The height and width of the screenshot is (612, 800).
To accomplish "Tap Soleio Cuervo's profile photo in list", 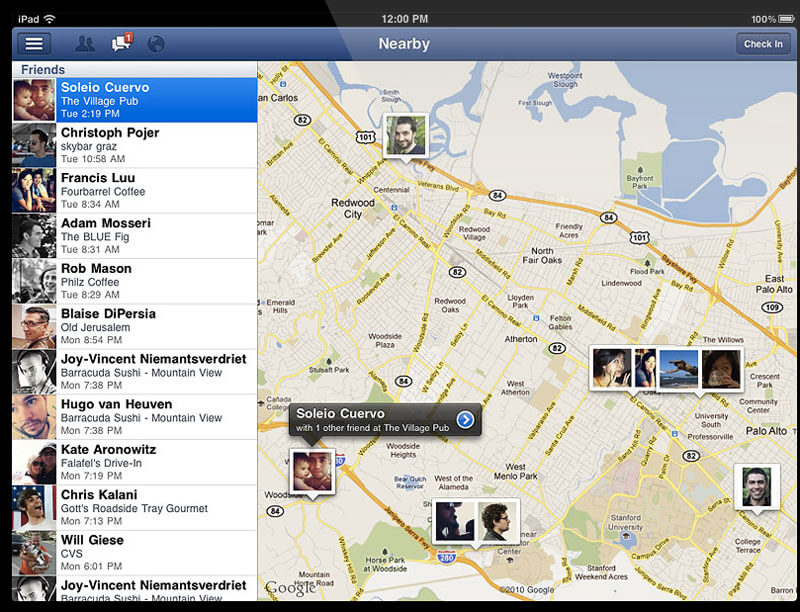I will point(34,100).
